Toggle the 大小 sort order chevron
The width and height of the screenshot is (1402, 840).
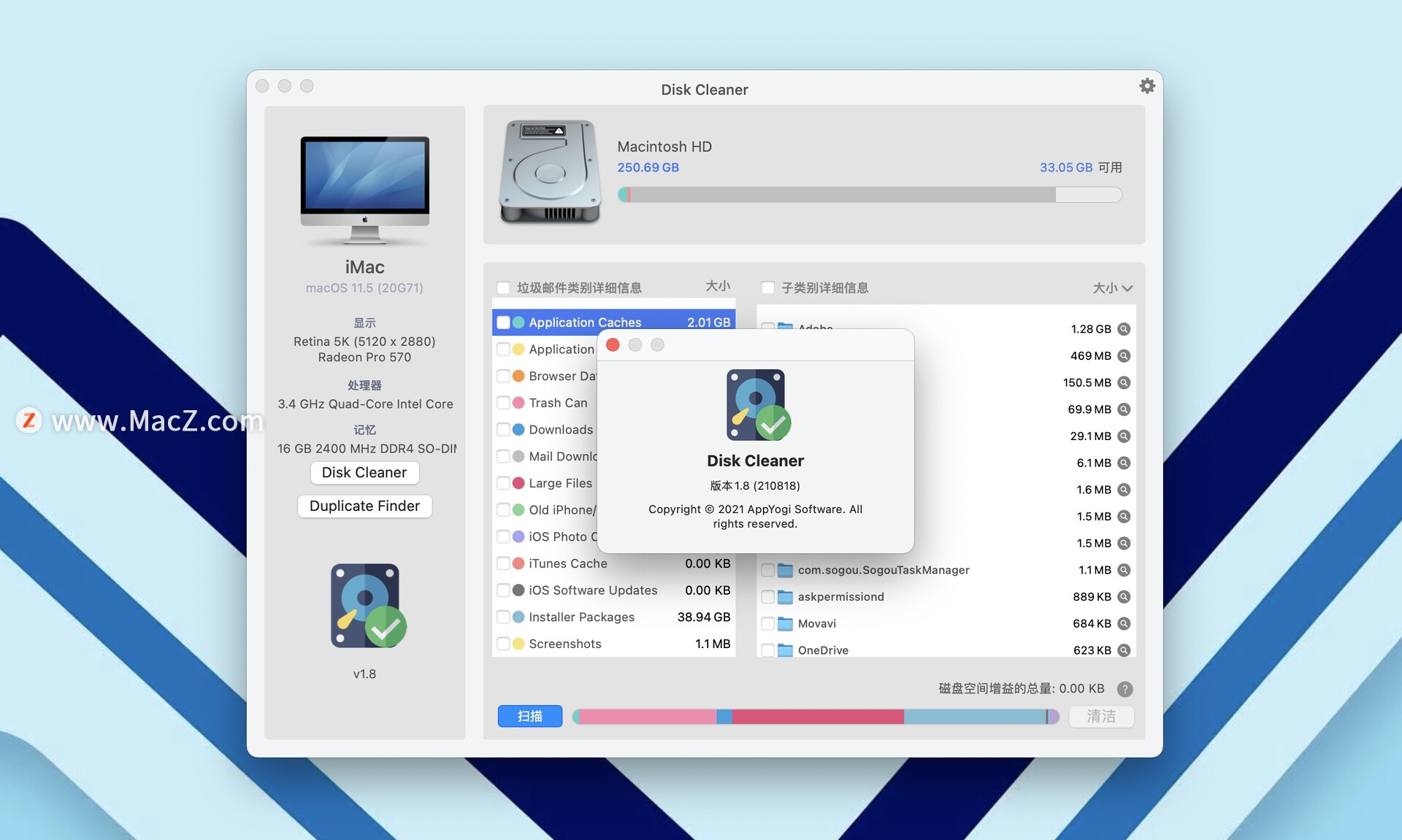pyautogui.click(x=1127, y=288)
